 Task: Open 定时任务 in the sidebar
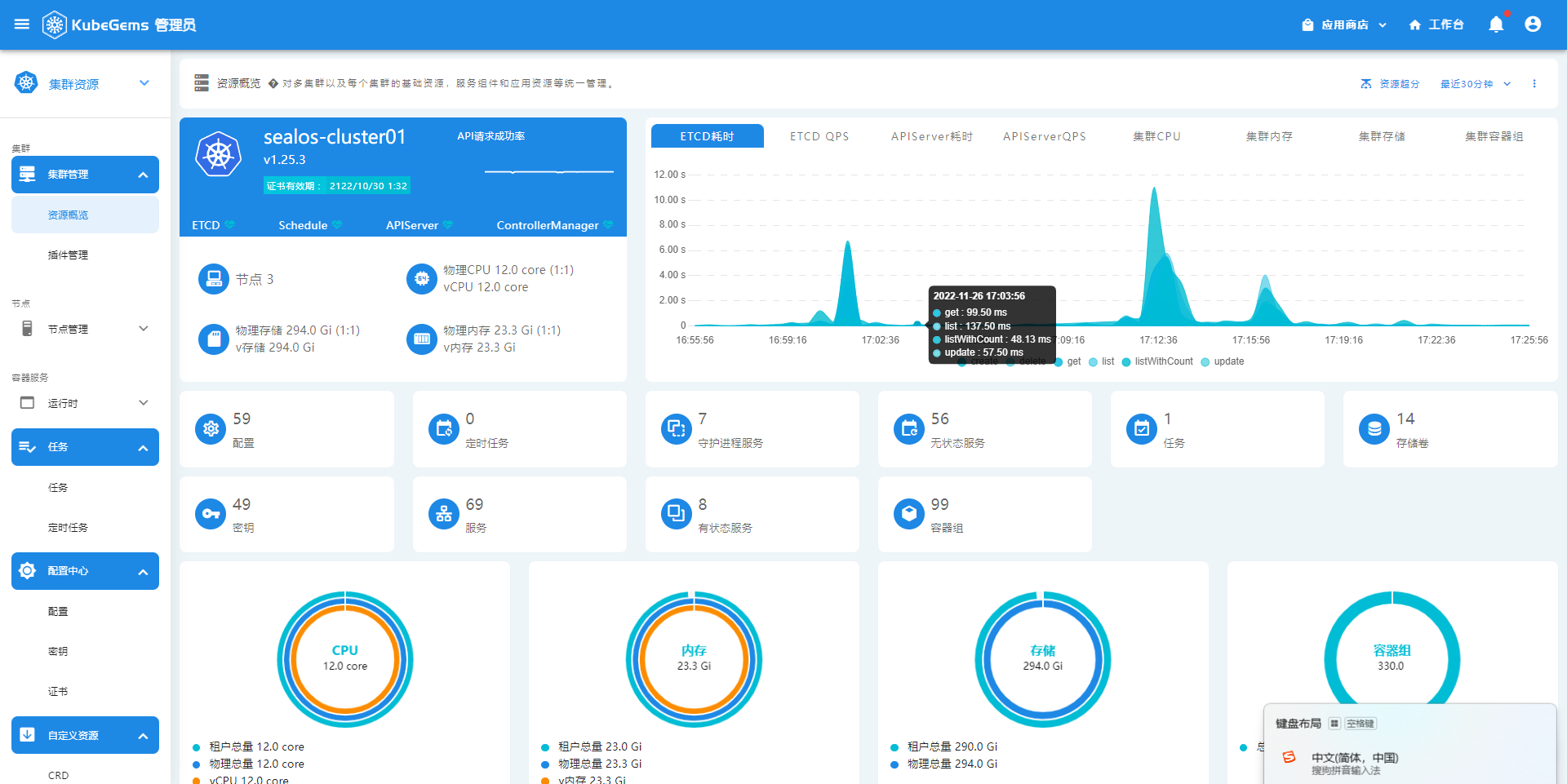pyautogui.click(x=85, y=528)
